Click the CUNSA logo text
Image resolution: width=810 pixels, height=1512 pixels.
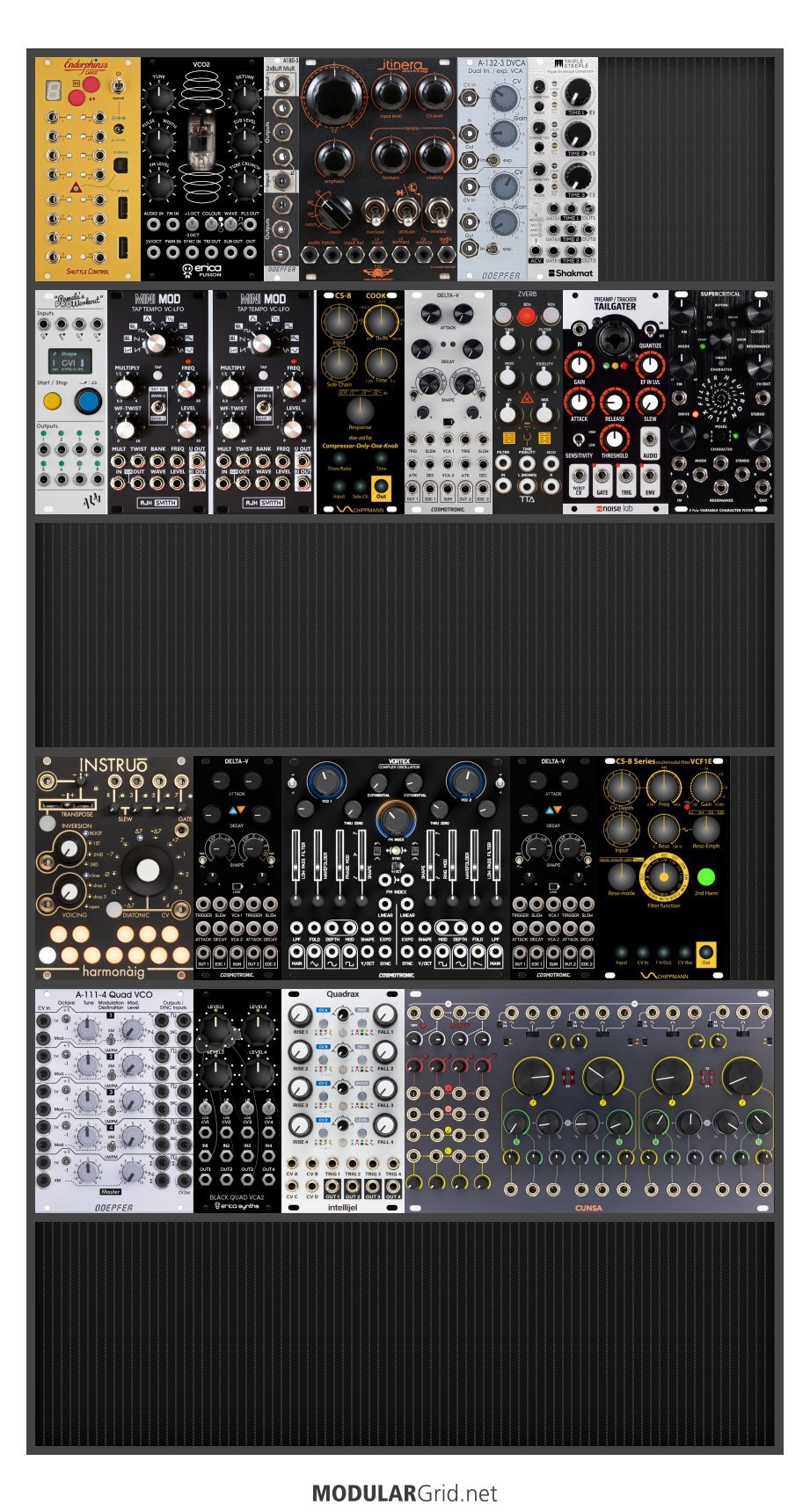click(x=588, y=1208)
